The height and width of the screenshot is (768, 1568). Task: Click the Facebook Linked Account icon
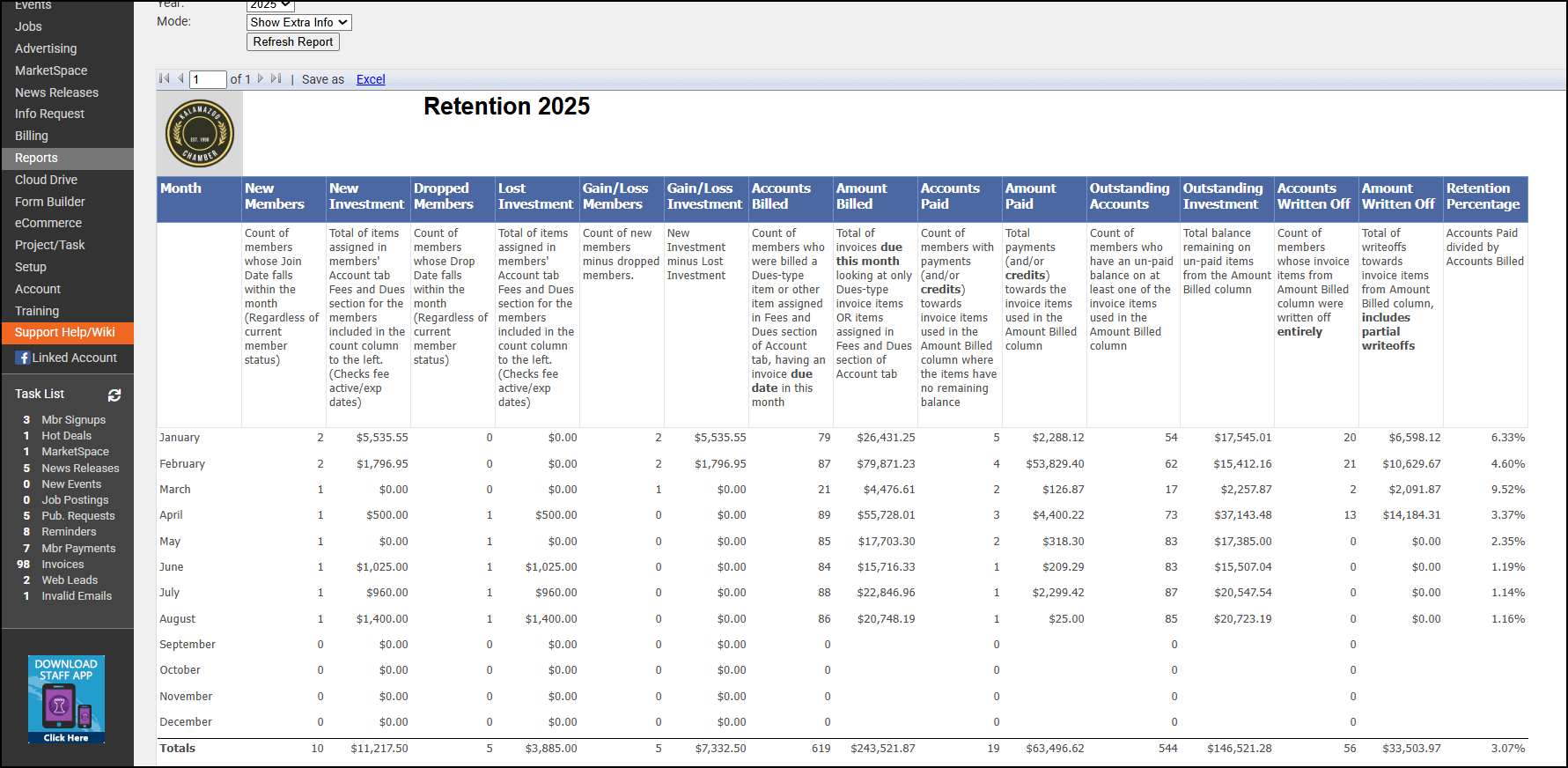[23, 358]
